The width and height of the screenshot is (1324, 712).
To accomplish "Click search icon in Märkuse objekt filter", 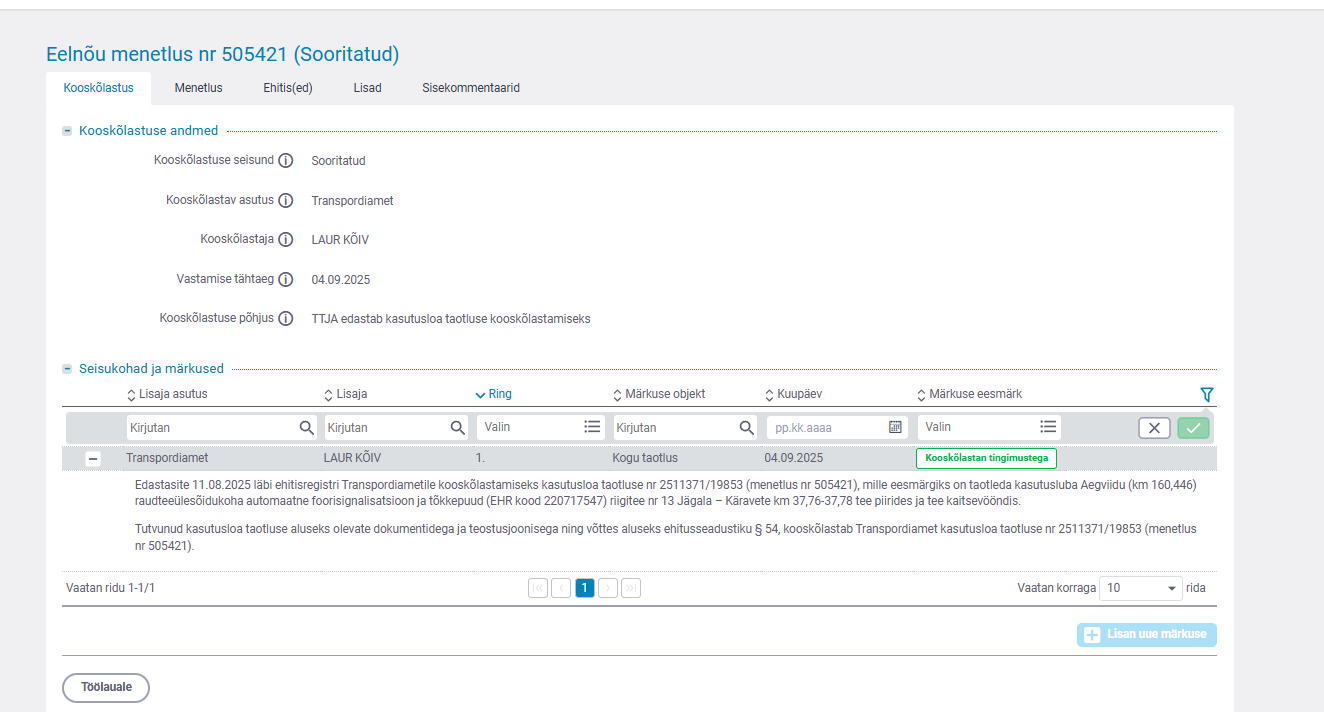I will click(747, 427).
